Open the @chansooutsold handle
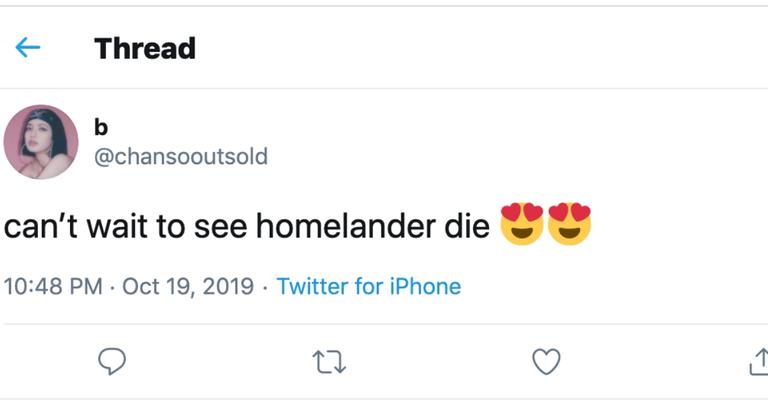This screenshot has height=403, width=768. [x=180, y=157]
